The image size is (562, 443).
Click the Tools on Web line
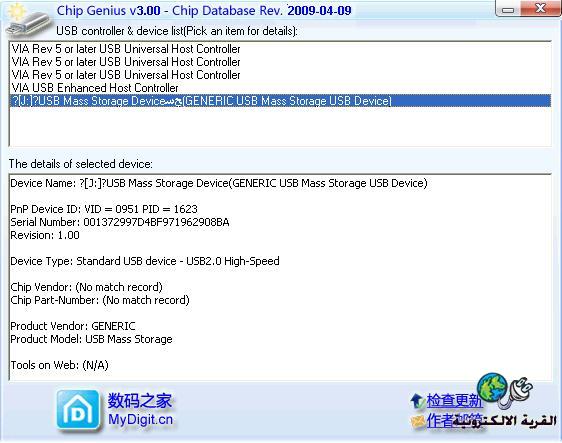point(59,365)
